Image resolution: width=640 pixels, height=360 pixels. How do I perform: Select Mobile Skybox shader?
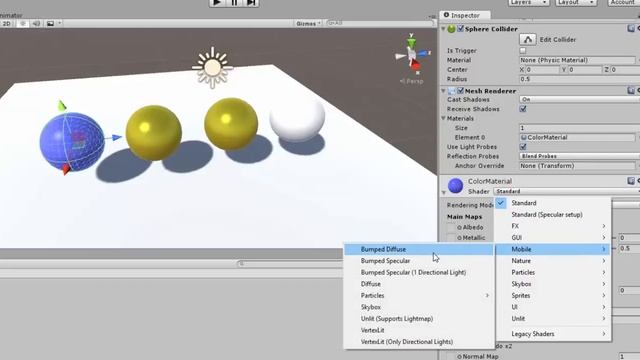[x=419, y=307]
